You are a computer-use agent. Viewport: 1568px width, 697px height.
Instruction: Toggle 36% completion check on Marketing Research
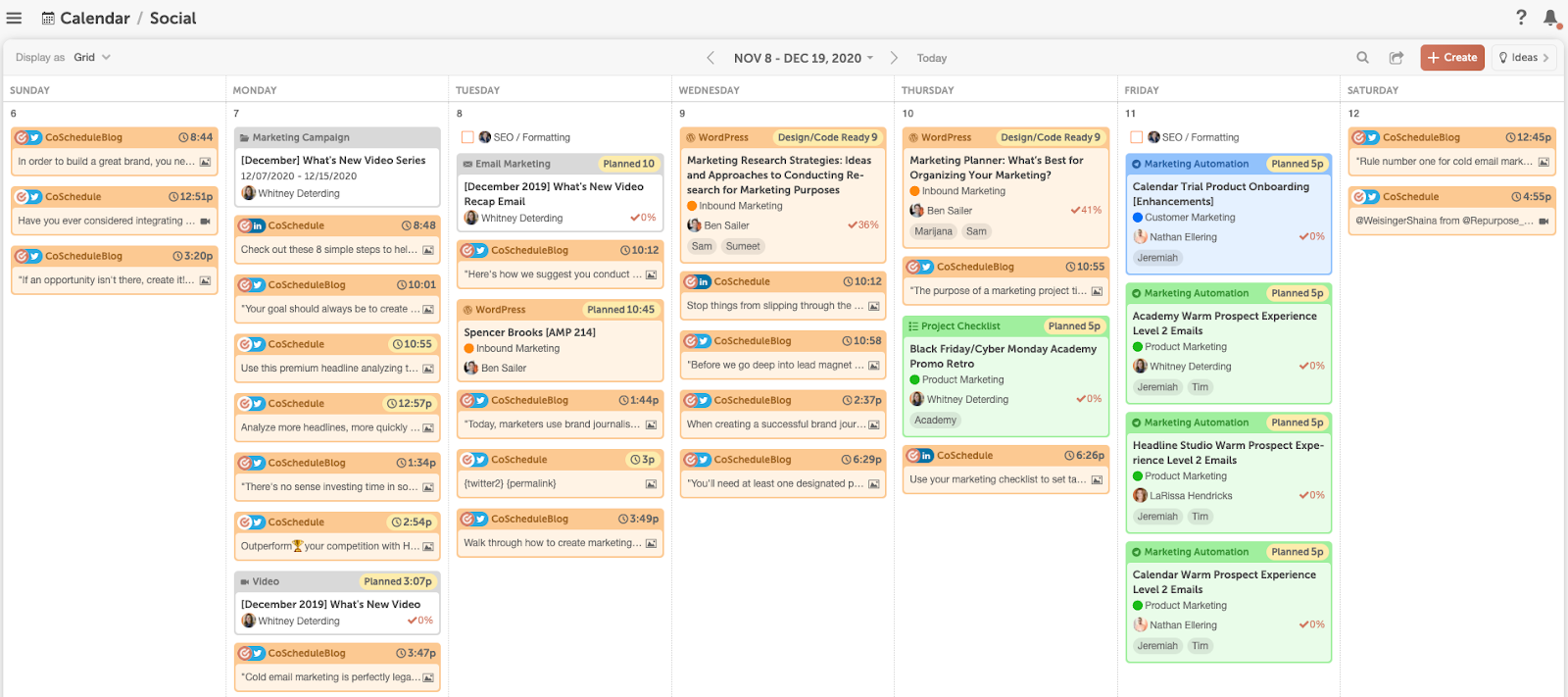(x=862, y=225)
